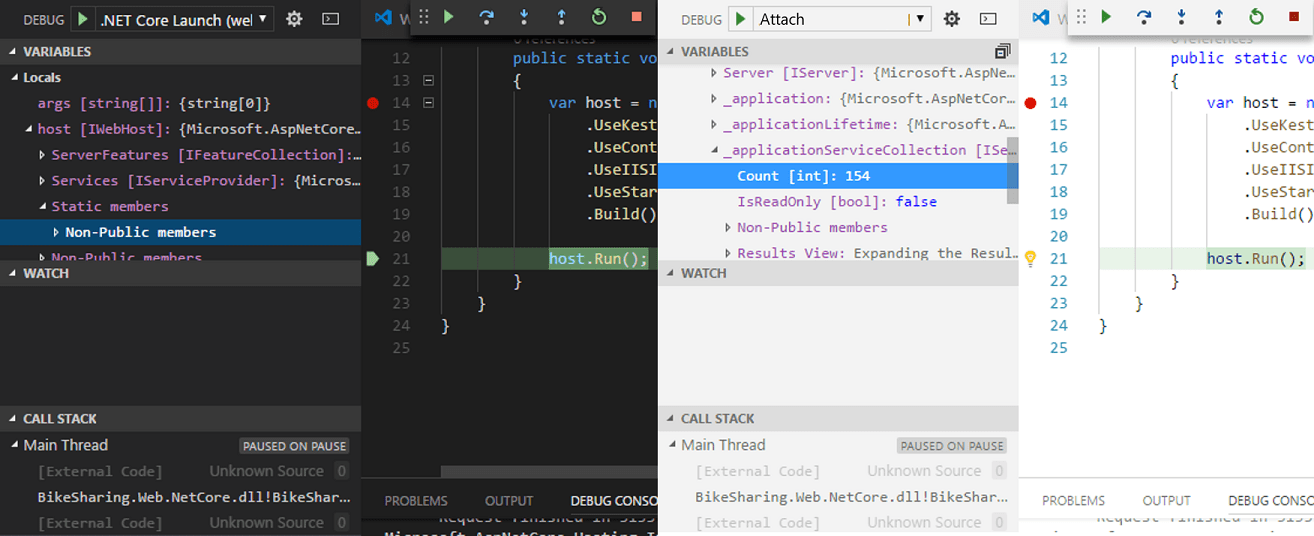Expand the dark theme WATCH section

tap(180, 273)
